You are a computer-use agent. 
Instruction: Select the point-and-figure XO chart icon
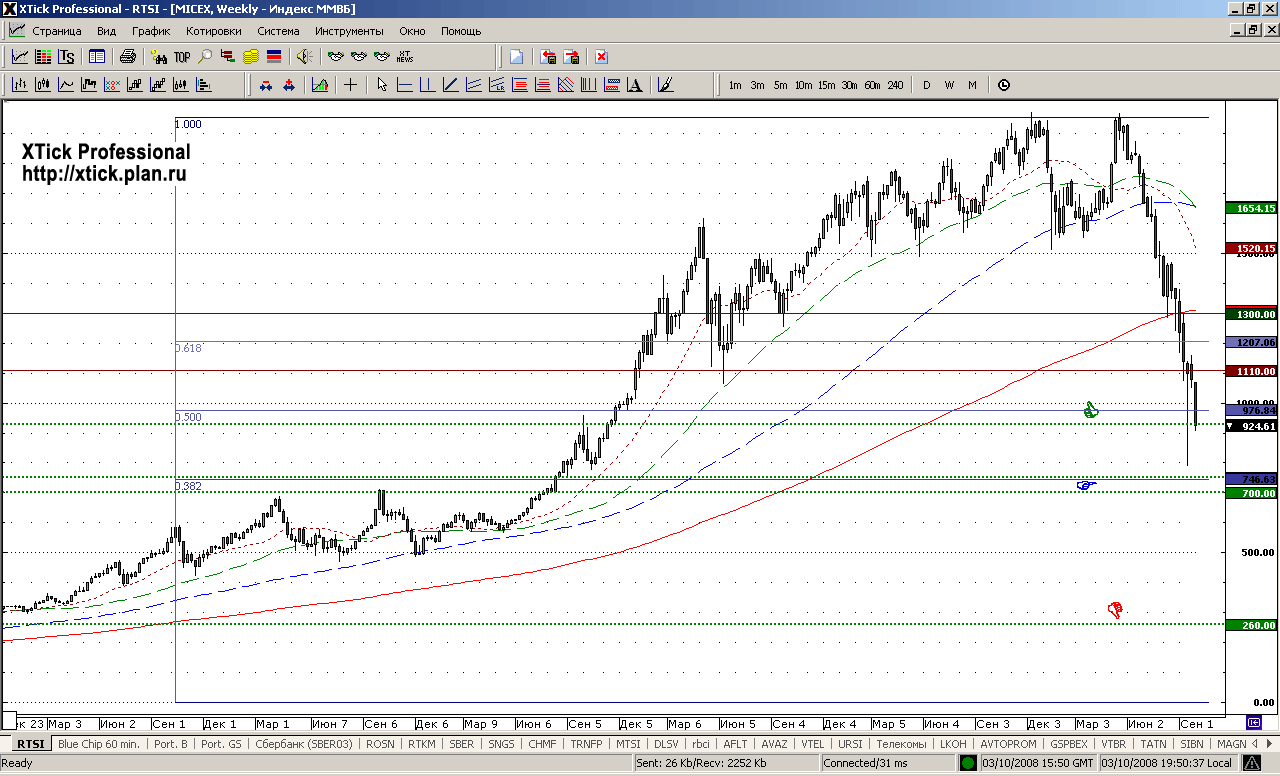click(x=112, y=85)
